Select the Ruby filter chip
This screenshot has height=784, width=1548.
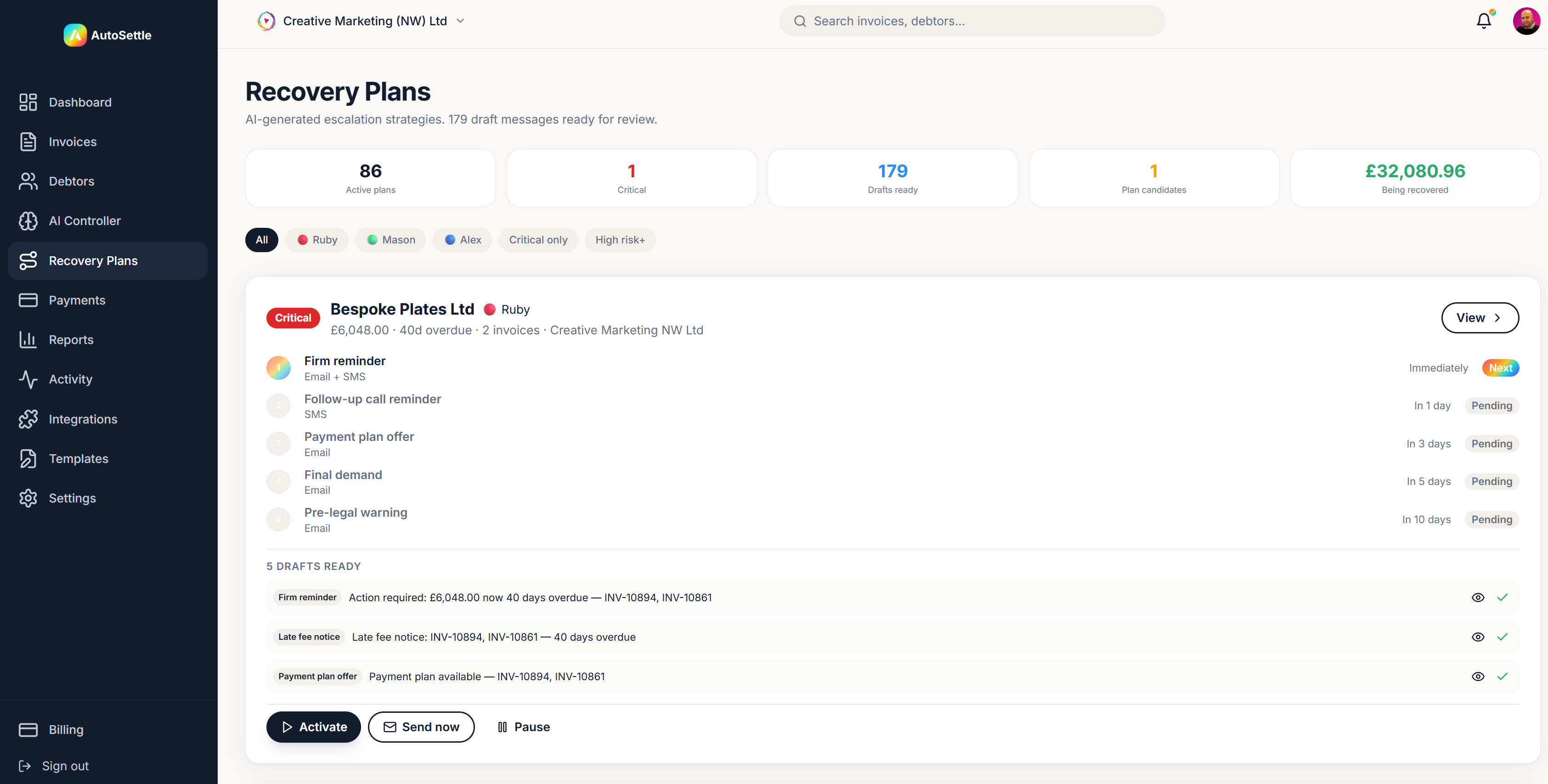pos(316,239)
